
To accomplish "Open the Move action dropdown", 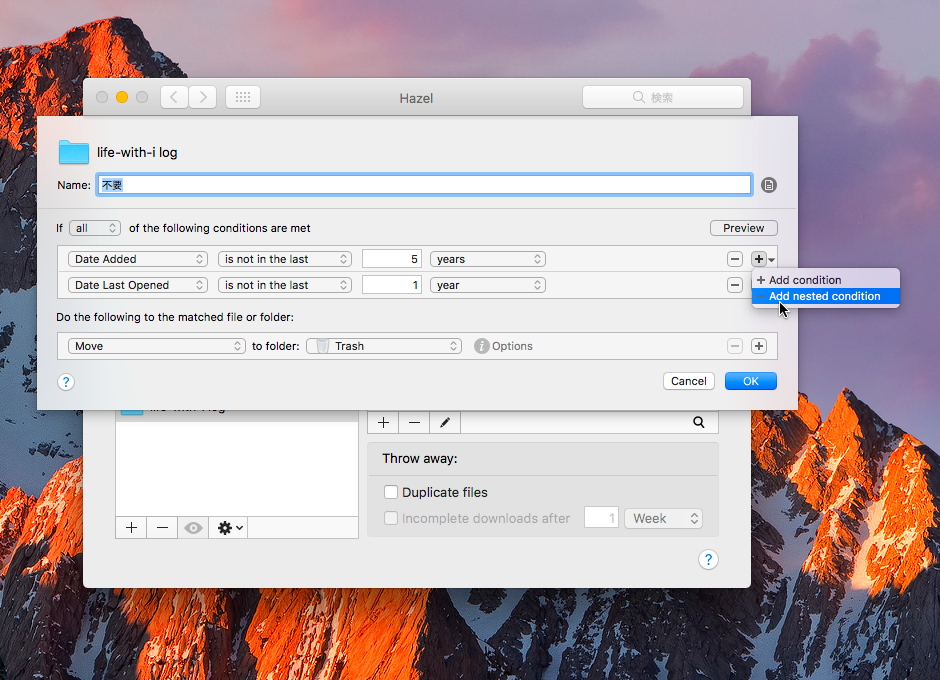I will tap(156, 346).
